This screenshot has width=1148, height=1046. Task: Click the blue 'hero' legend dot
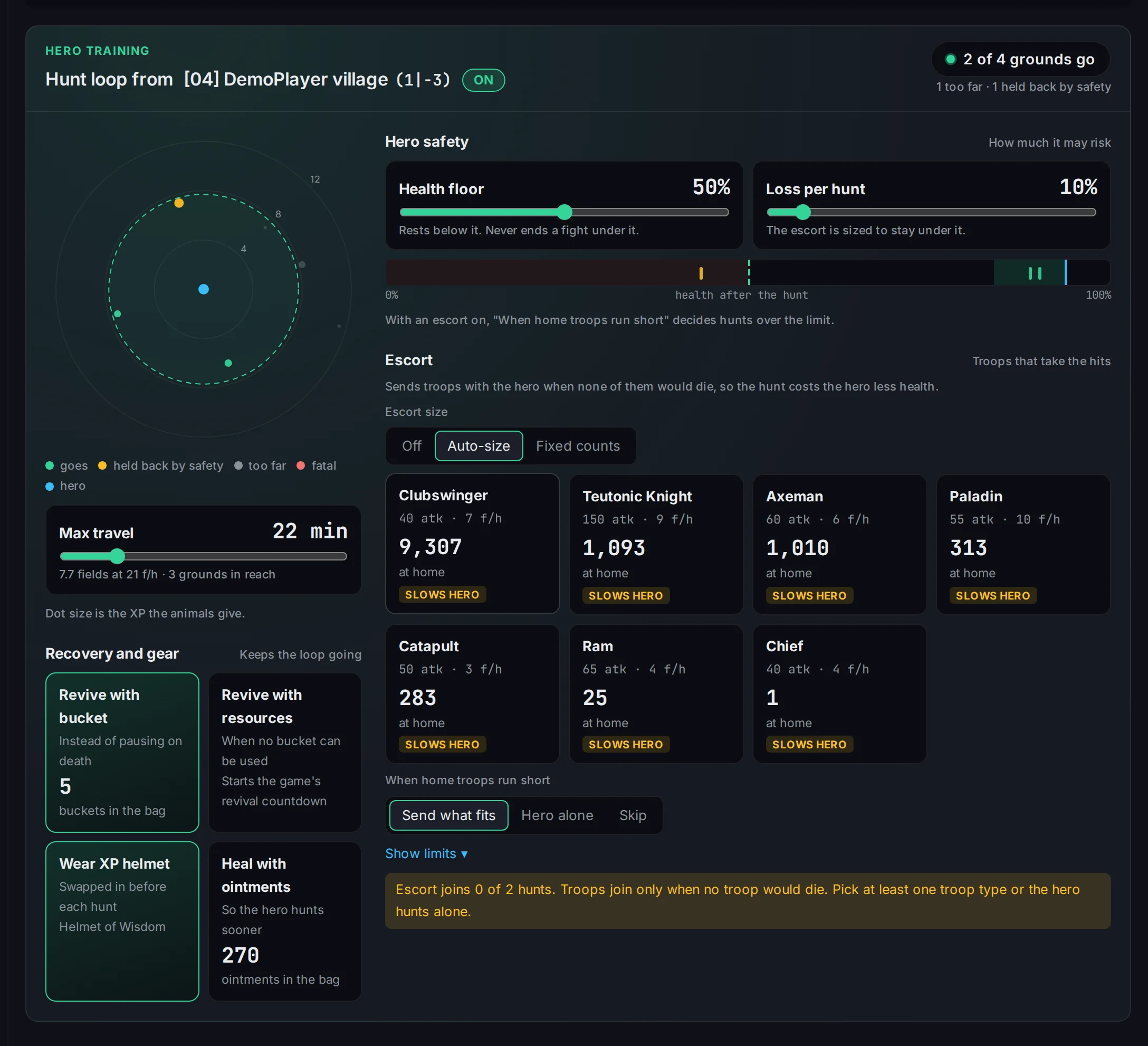(50, 486)
